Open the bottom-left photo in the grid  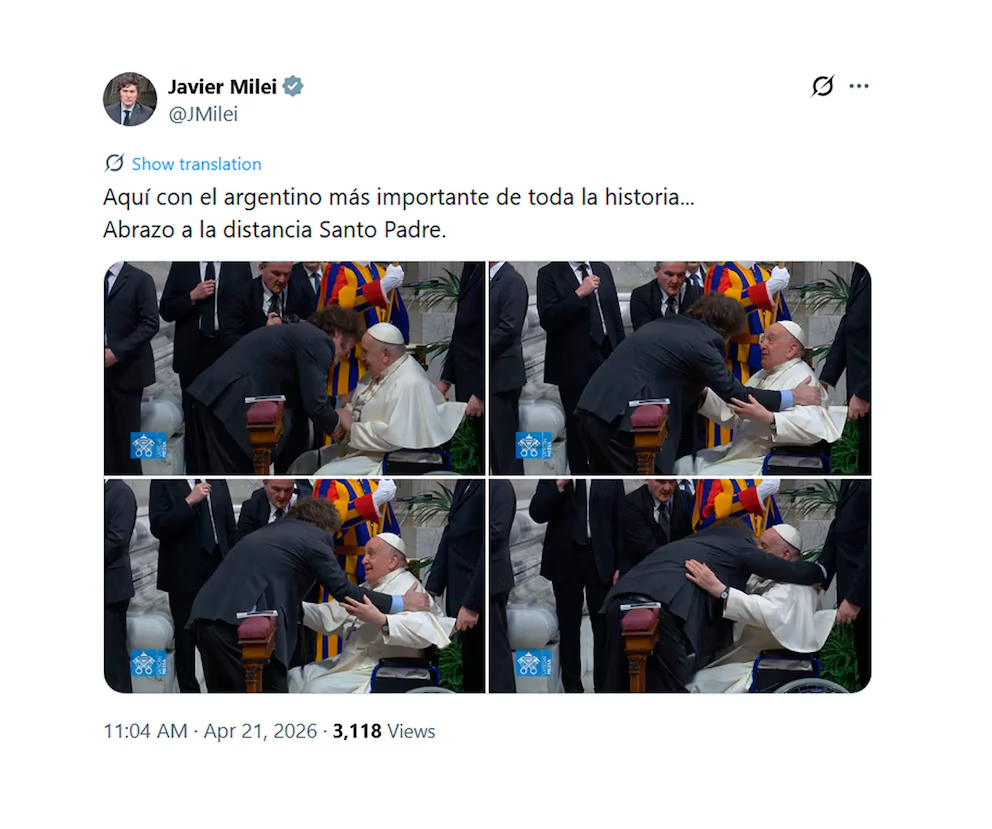coord(294,586)
